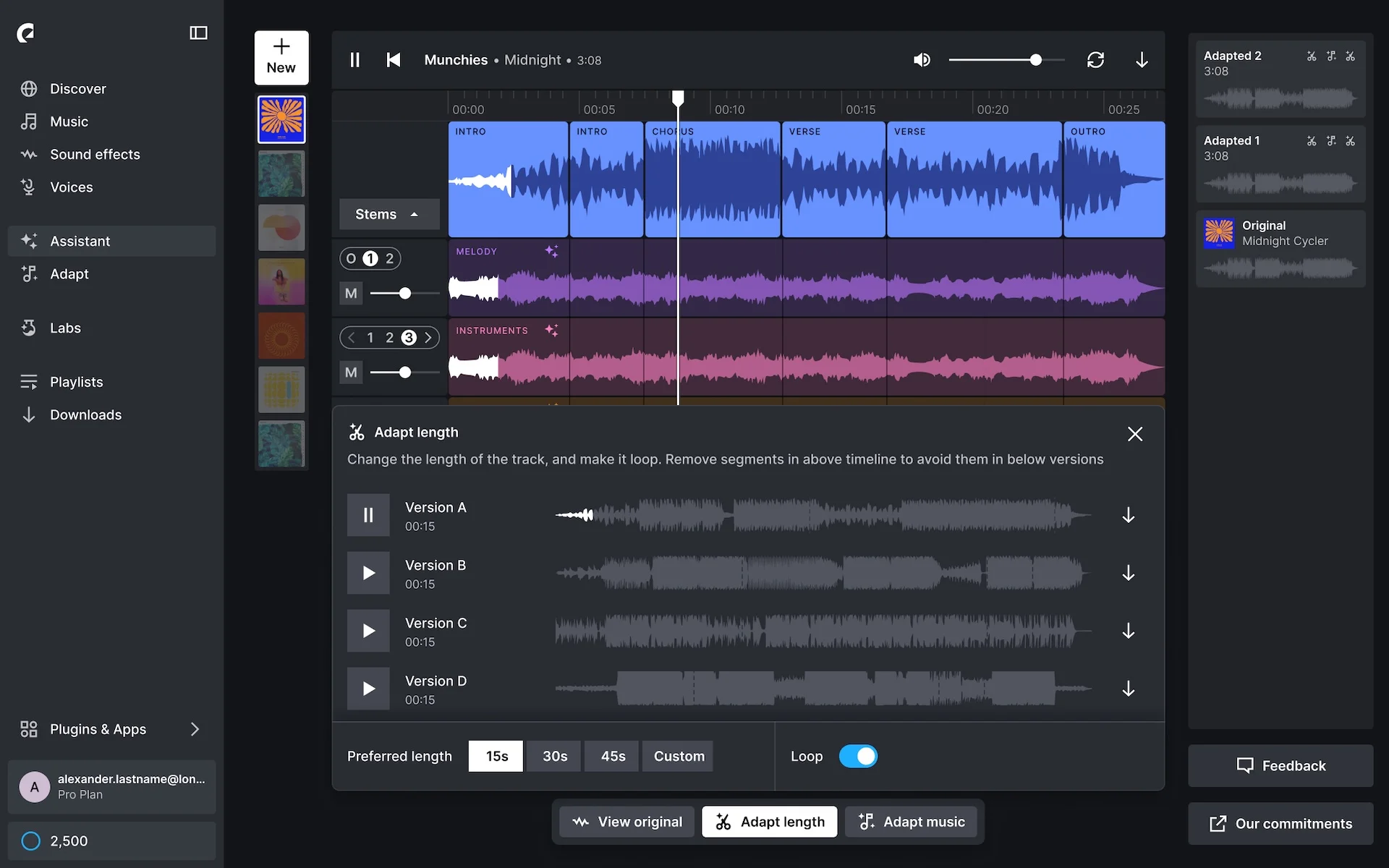The image size is (1389, 868).
Task: Disable the Loop toggle
Action: coord(858,756)
